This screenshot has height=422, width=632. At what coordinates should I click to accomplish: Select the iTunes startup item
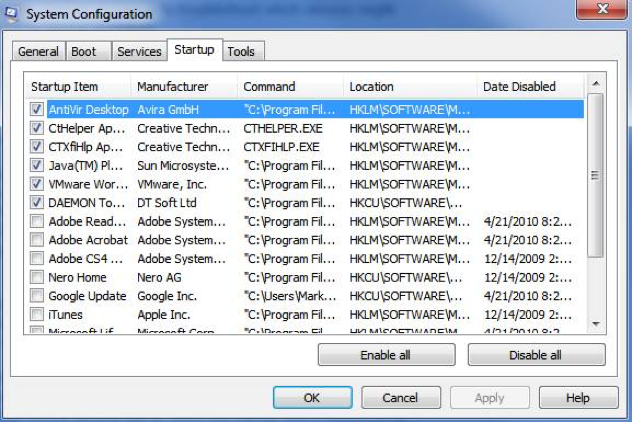[65, 314]
